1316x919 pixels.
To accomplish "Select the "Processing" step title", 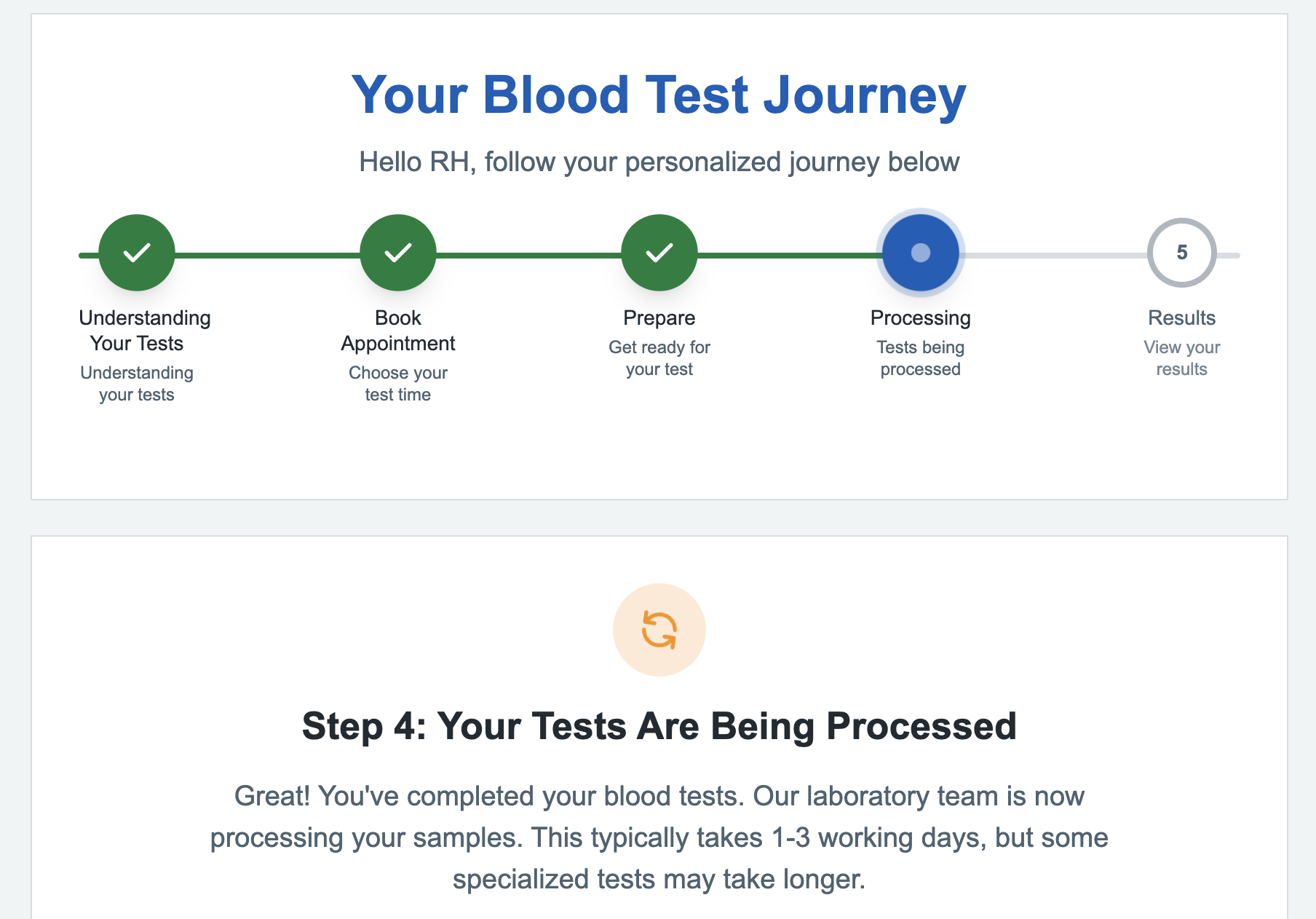I will click(921, 318).
